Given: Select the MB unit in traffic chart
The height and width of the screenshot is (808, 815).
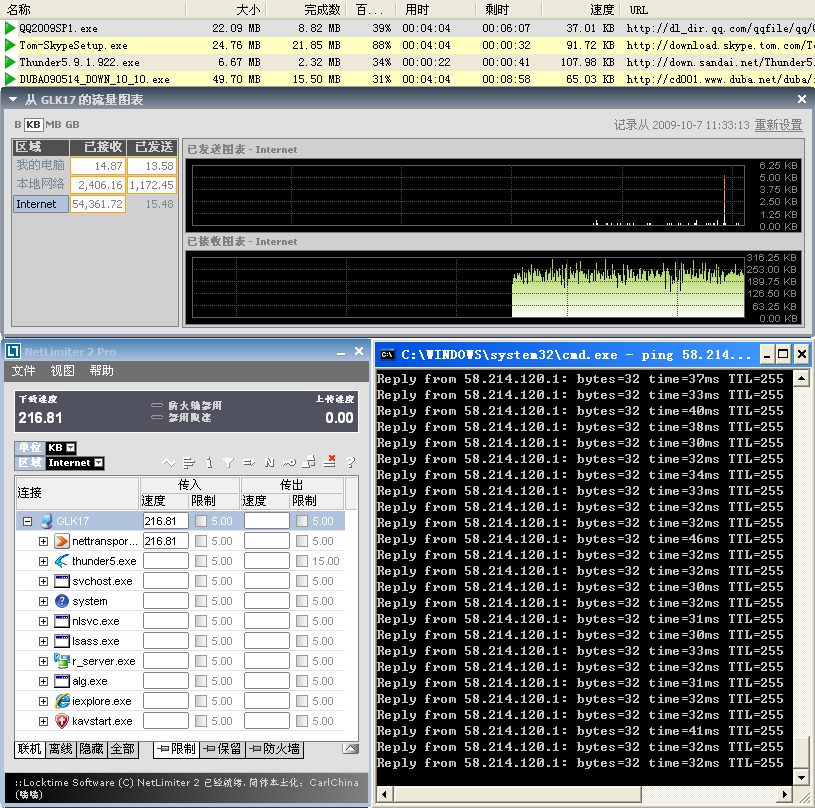Looking at the screenshot, I should click(x=54, y=125).
